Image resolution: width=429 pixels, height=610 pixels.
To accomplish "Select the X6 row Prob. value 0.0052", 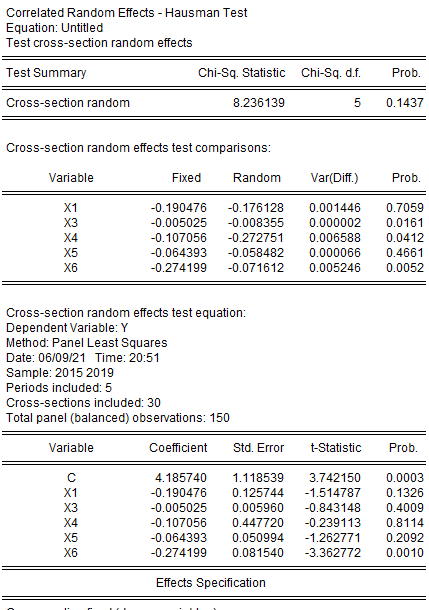I will [x=404, y=268].
